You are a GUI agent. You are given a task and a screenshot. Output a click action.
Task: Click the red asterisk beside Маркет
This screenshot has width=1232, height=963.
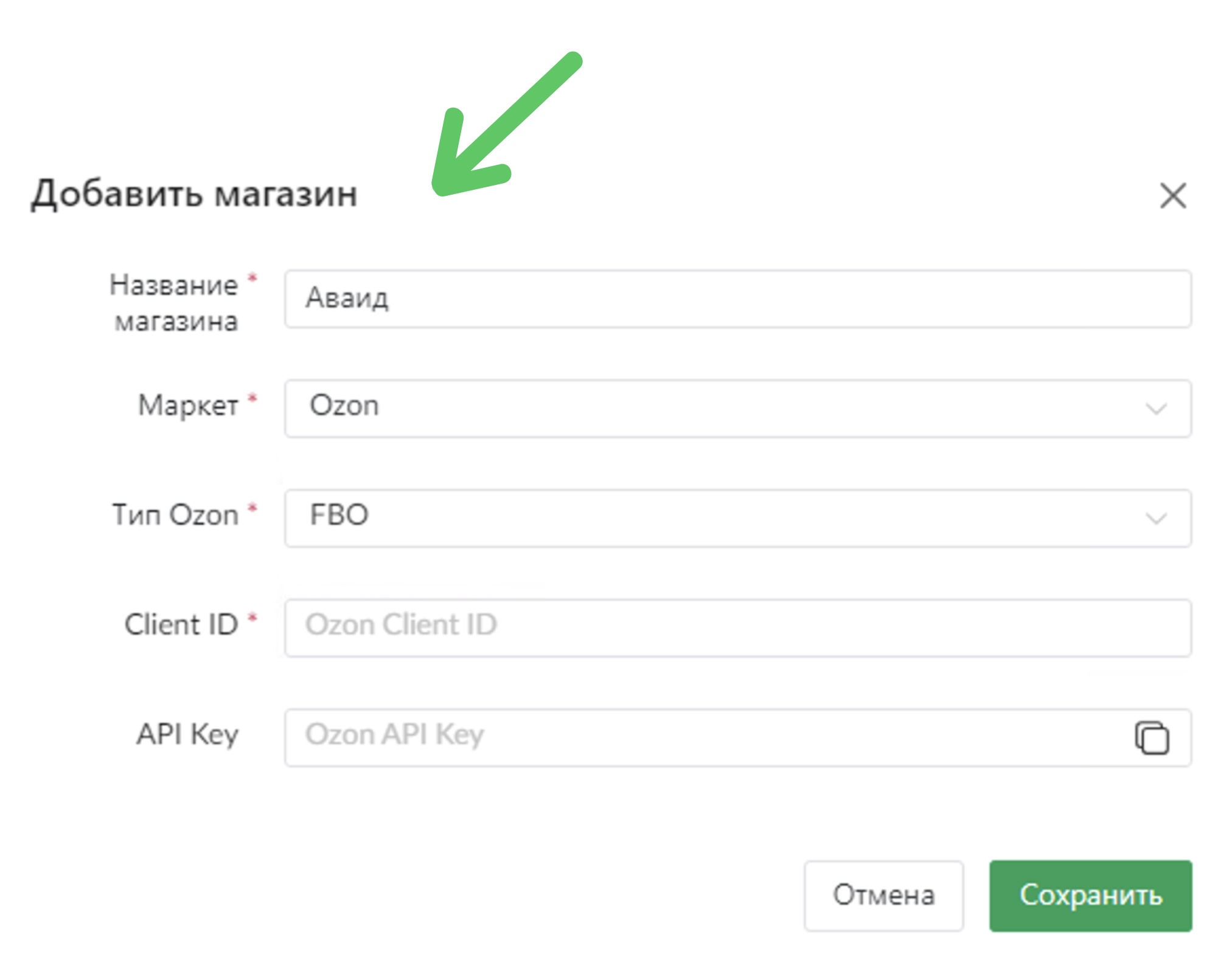tap(252, 399)
